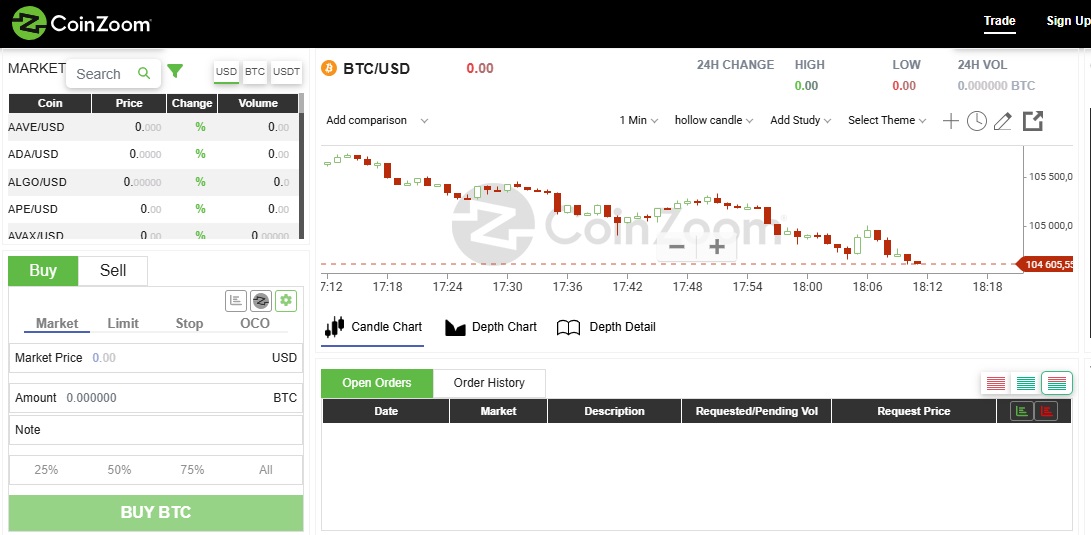The width and height of the screenshot is (1091, 535).
Task: Click the Description column header
Action: 614,411
